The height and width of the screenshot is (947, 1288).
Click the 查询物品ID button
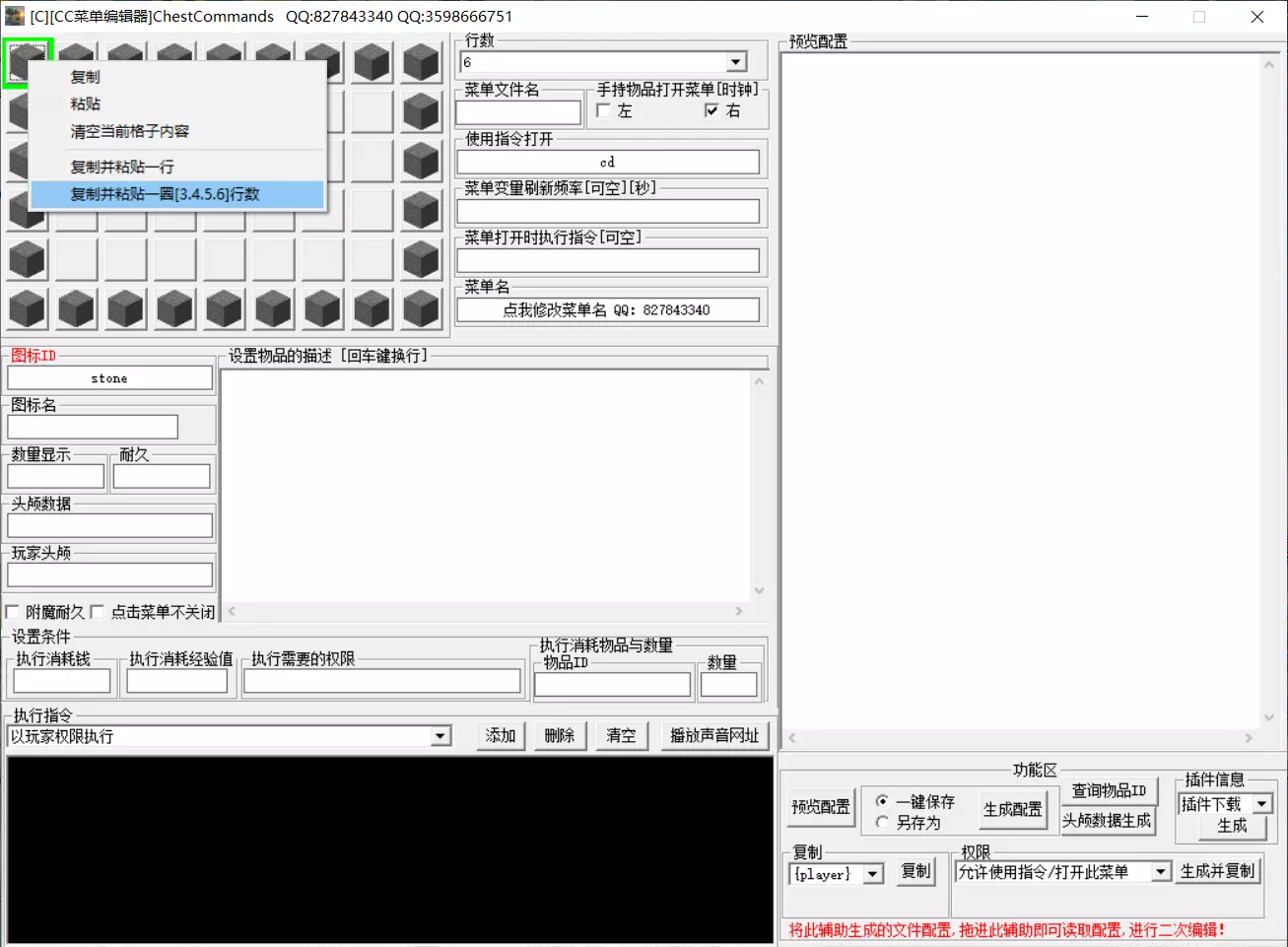tap(1109, 790)
